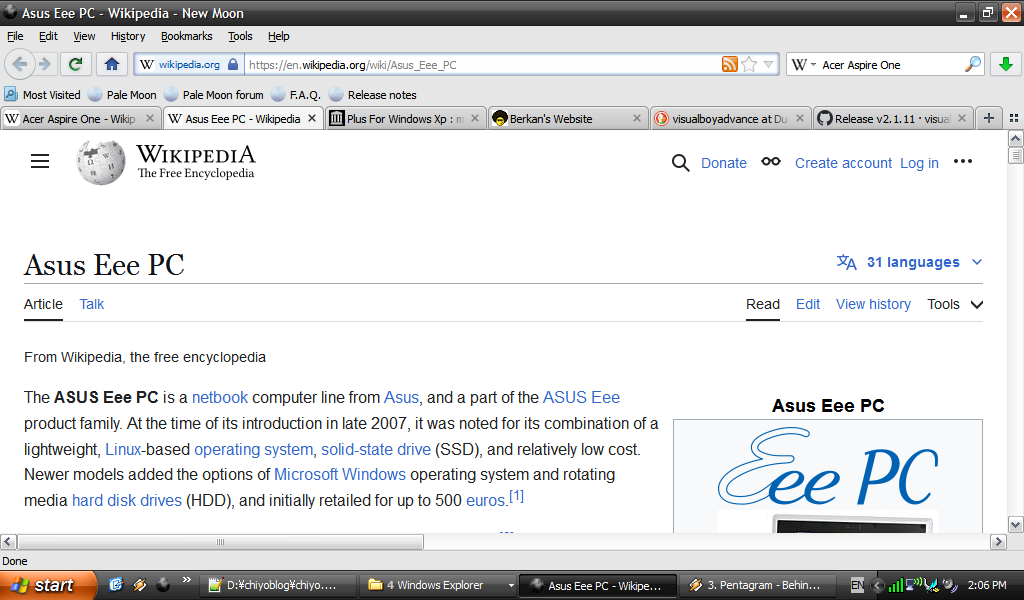The image size is (1024, 600).
Task: Open Pale Moon forum bookmark
Action: (x=214, y=95)
